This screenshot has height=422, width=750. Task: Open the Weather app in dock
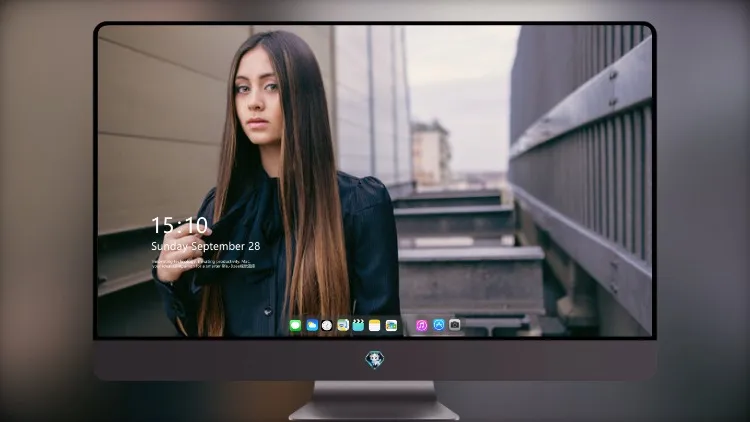point(312,325)
